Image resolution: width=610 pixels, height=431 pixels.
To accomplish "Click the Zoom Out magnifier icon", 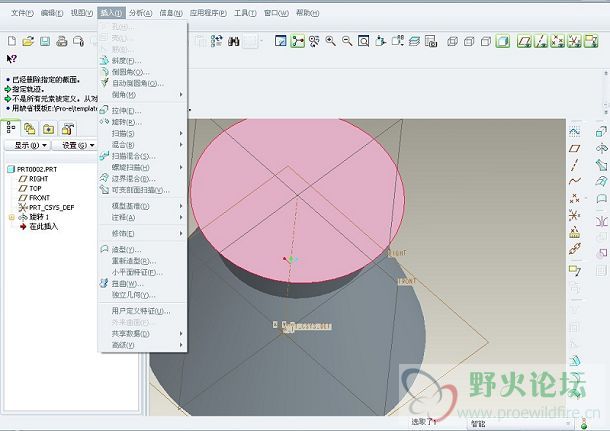I will click(347, 41).
